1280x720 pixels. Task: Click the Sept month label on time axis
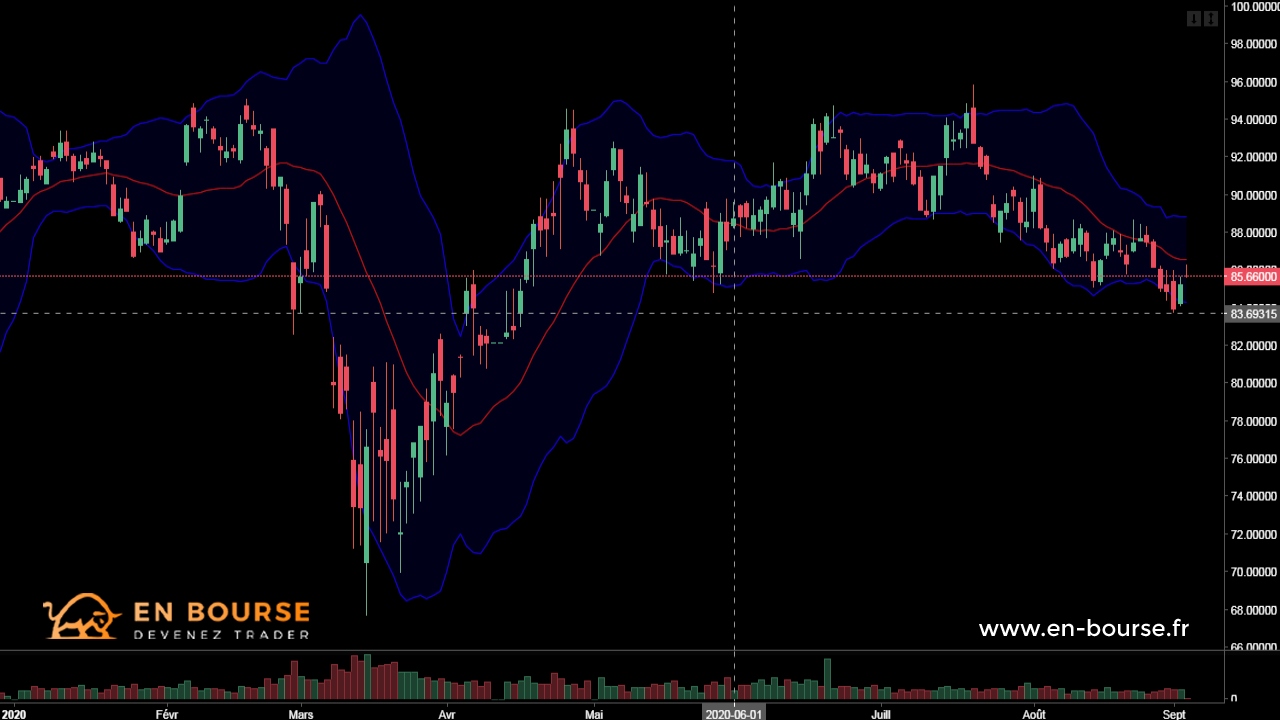coord(1174,714)
